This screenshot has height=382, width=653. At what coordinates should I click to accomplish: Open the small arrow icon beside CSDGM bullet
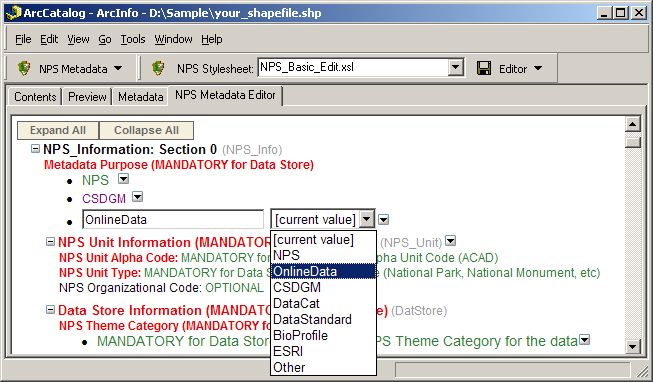click(x=137, y=197)
